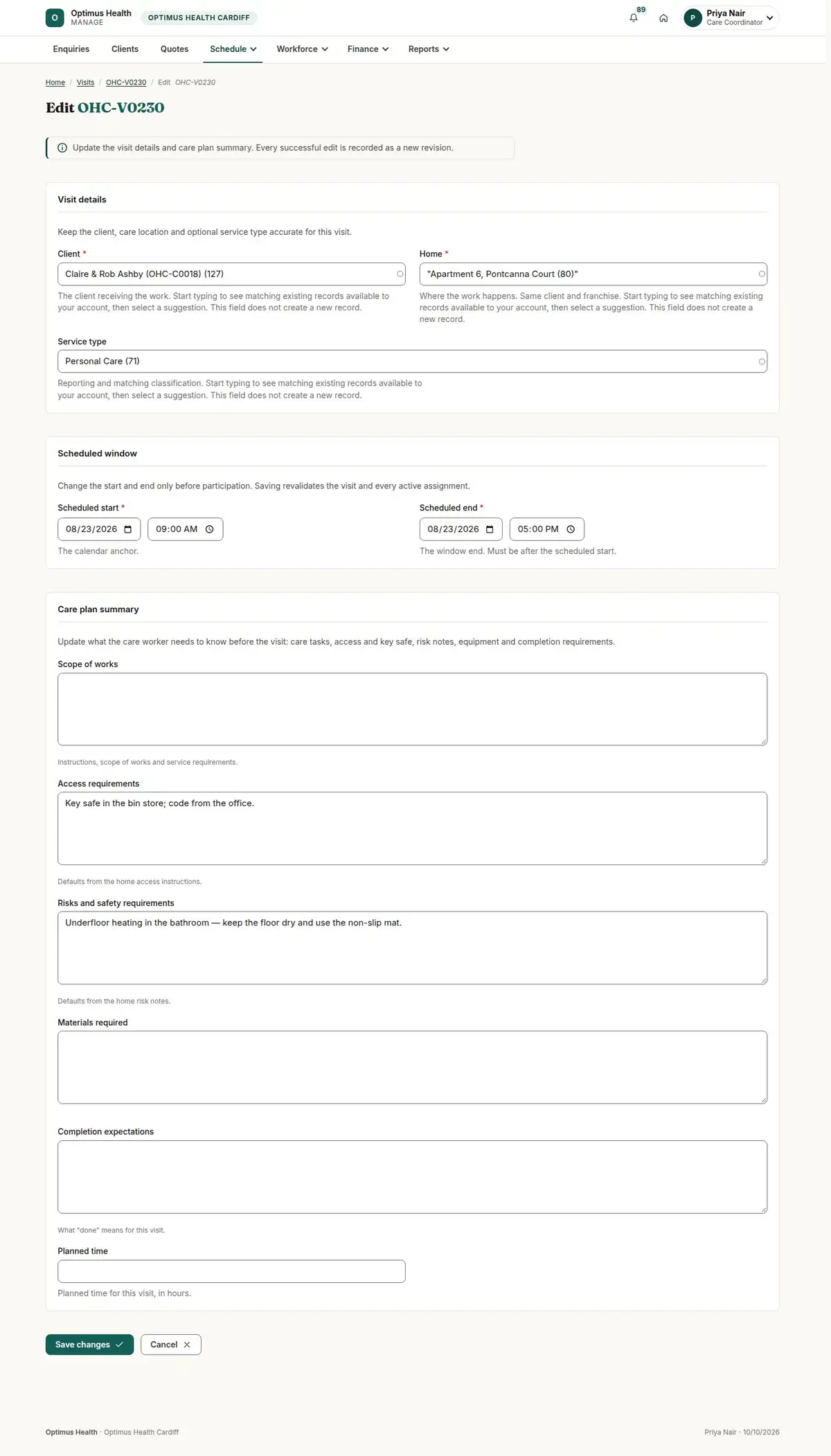Click the Scheduled end time 05:00 PM
The image size is (831, 1456).
538,529
